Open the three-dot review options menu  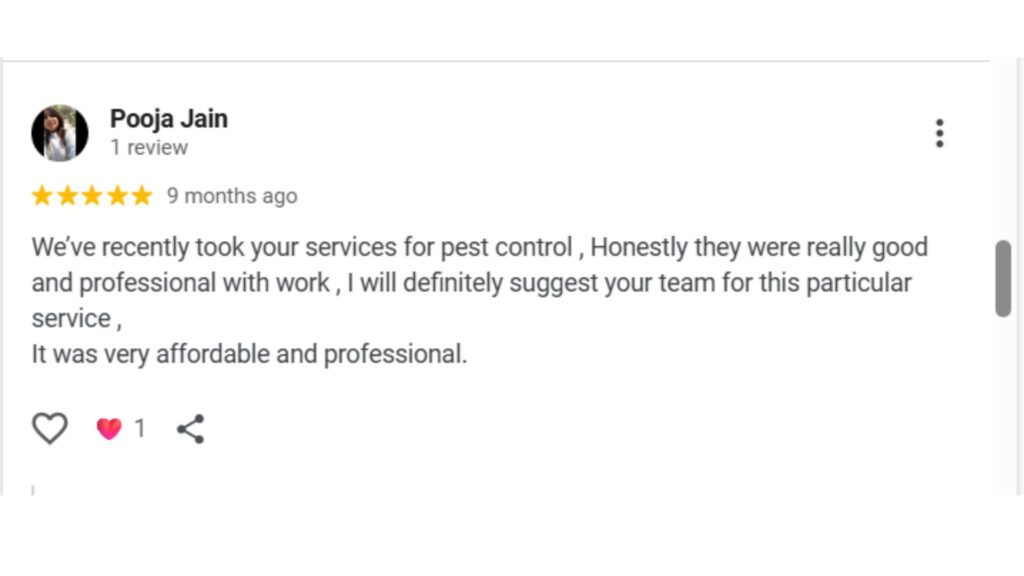[939, 133]
